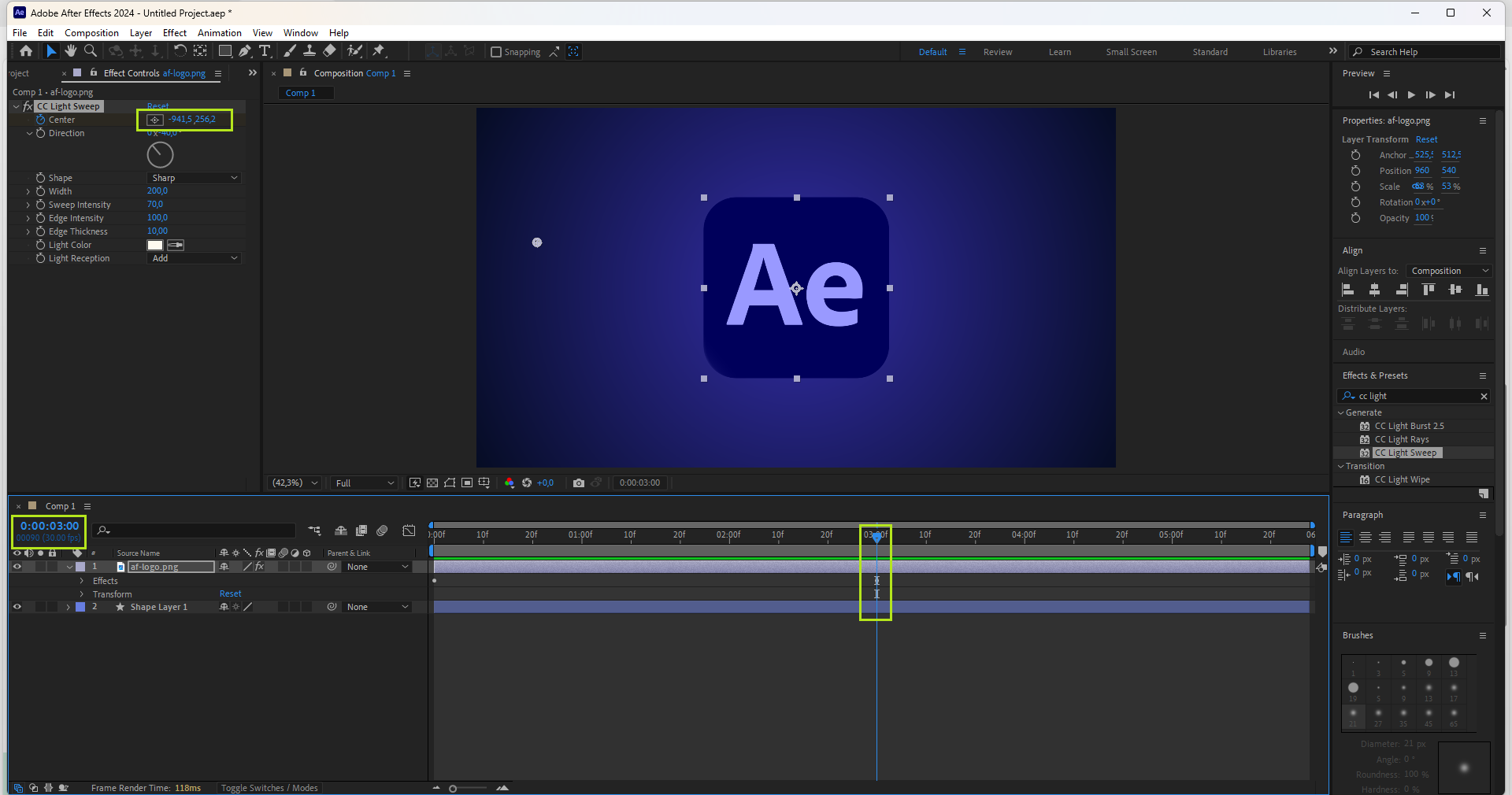Click the Center point picker crosshair

tap(155, 120)
